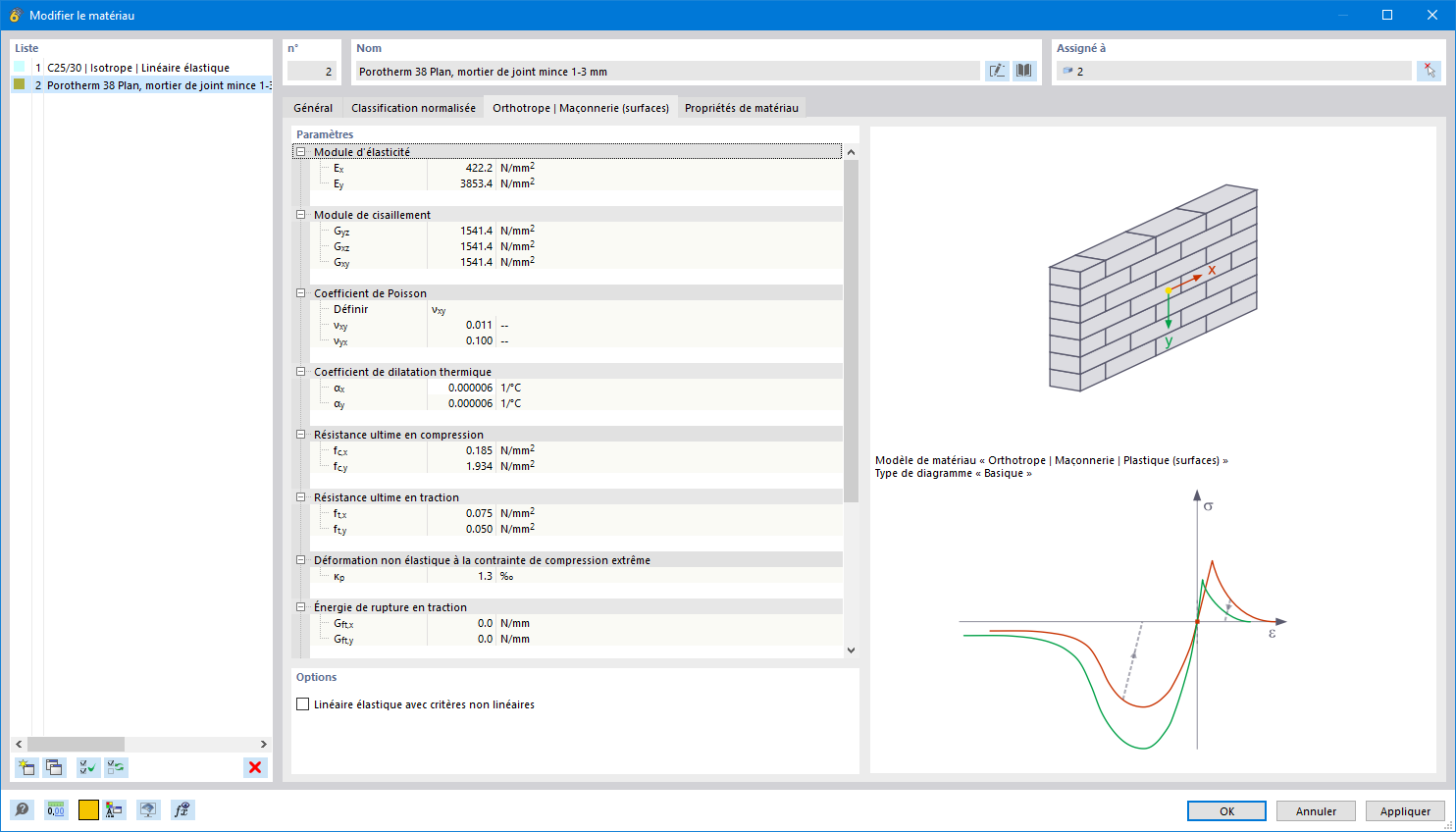Click the Assigné à field showing 2
This screenshot has height=832, width=1456.
click(1233, 71)
